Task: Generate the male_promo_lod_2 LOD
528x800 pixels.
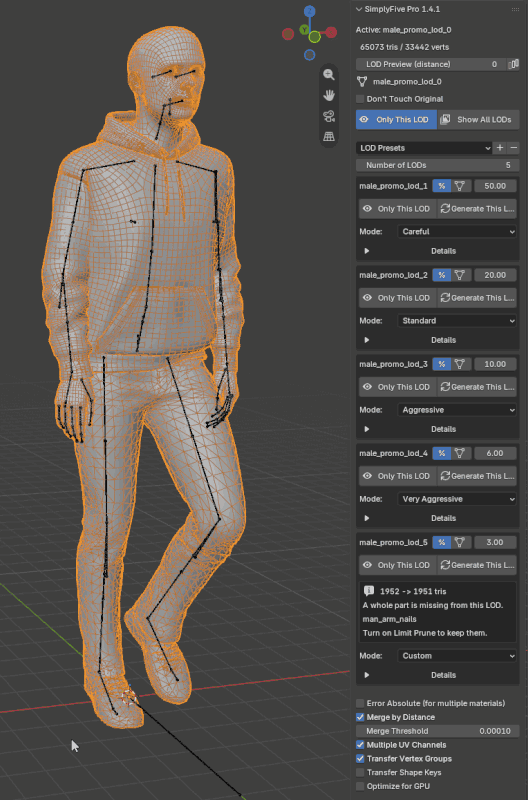Action: (x=477, y=298)
